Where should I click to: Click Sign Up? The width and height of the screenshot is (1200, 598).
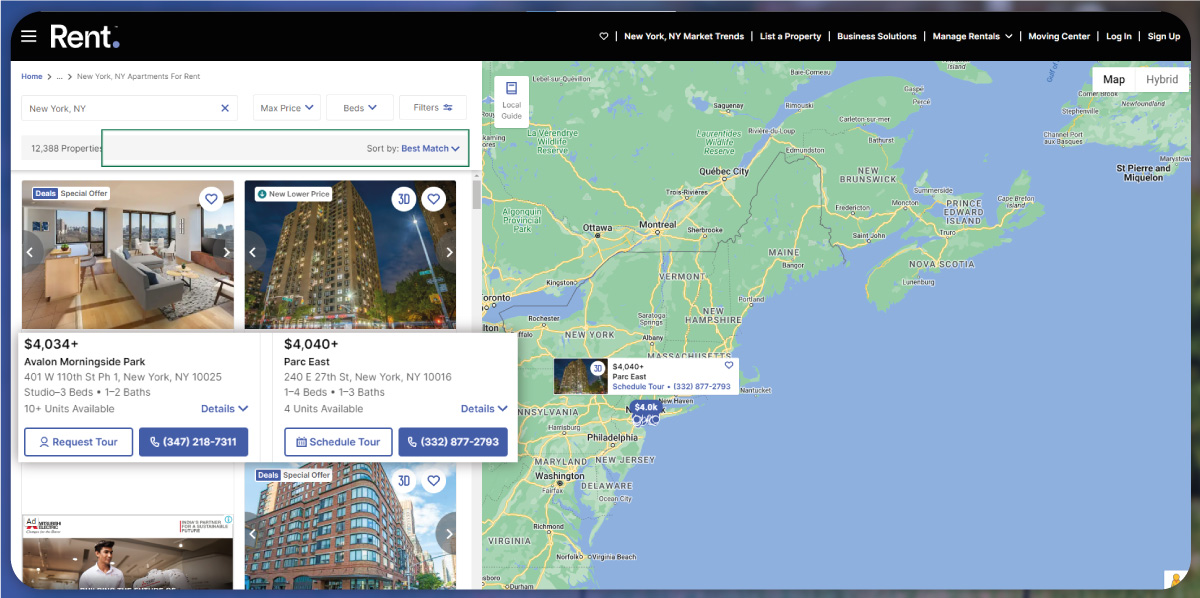pos(1164,36)
